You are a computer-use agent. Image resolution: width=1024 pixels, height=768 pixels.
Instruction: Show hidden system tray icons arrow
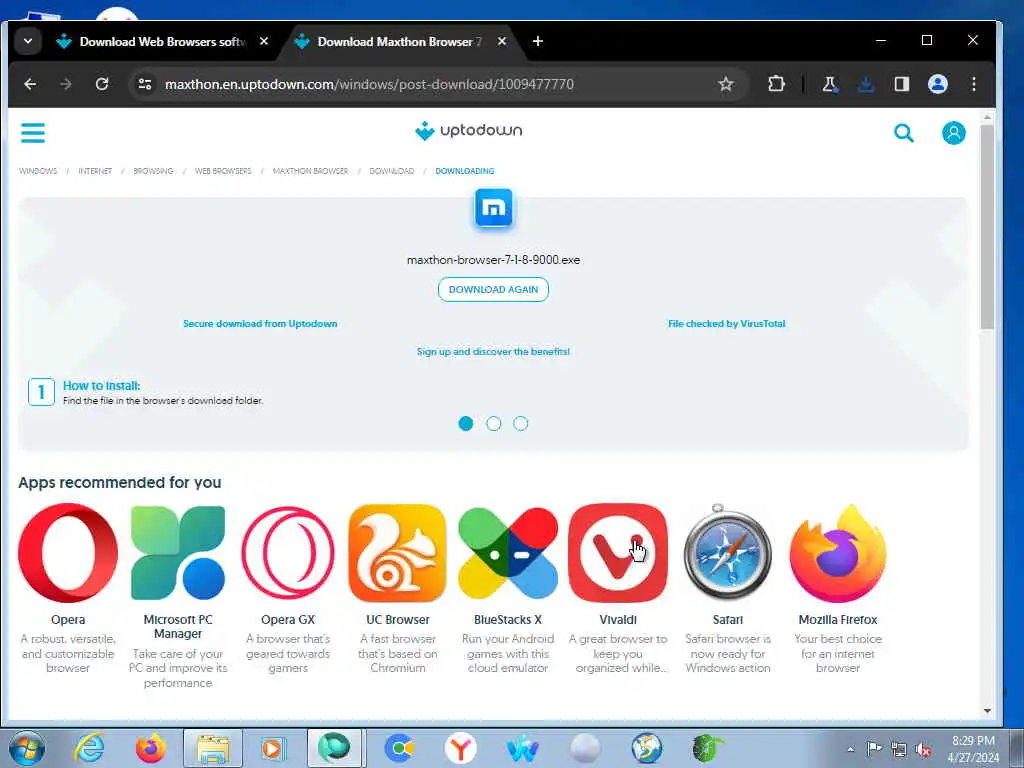(x=850, y=750)
